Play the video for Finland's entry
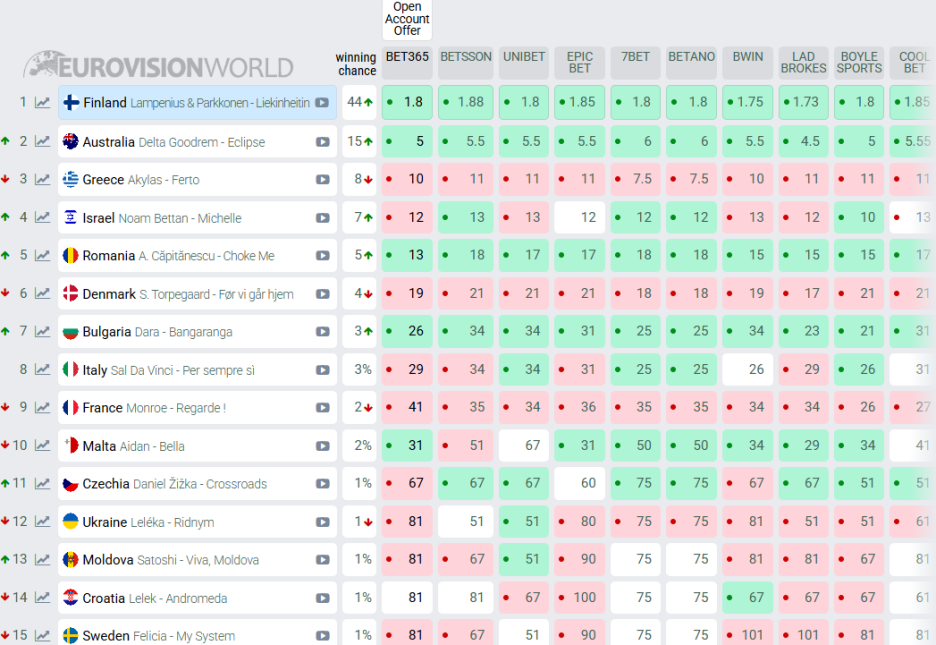Screen dimensions: 936x645 322,103
